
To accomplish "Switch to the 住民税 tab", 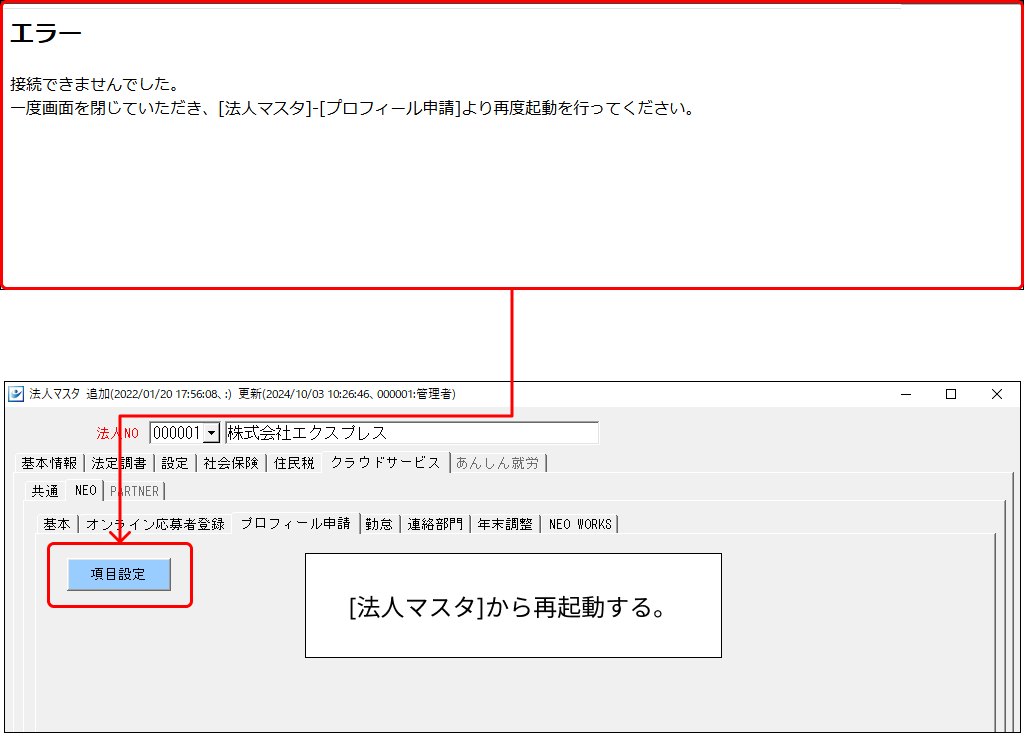I will pyautogui.click(x=294, y=463).
